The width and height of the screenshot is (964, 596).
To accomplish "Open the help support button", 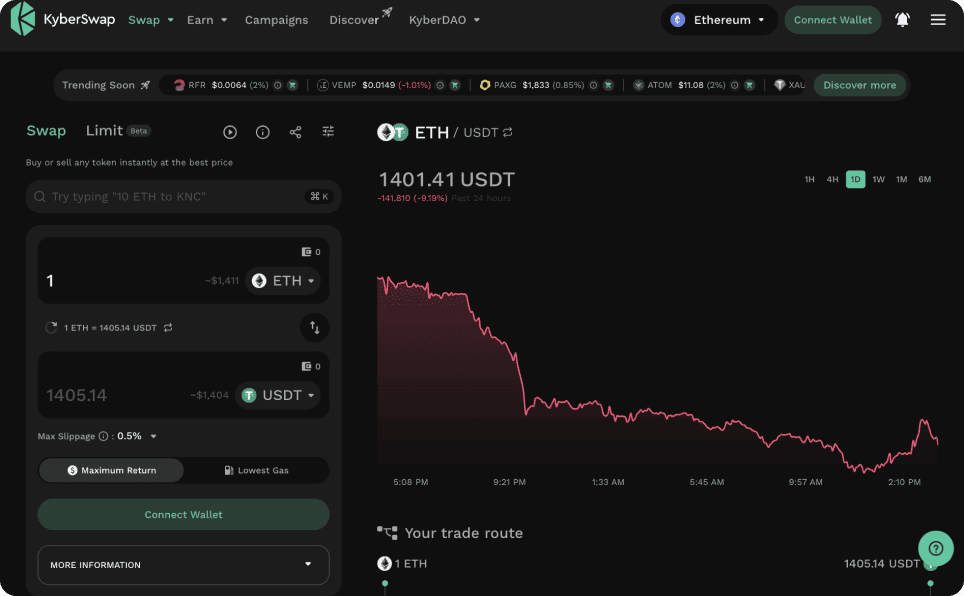I will point(936,549).
